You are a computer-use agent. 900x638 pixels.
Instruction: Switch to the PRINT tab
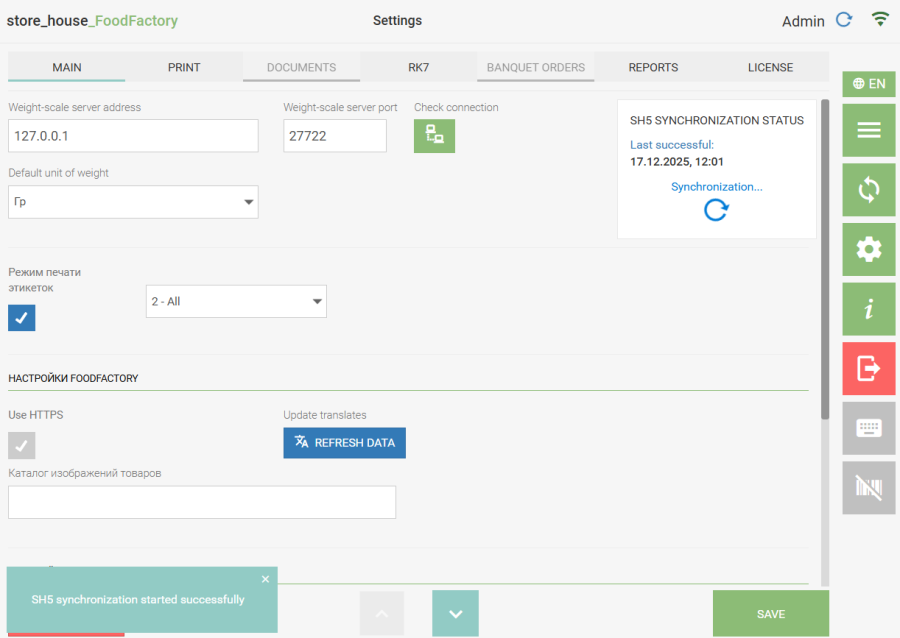tap(184, 67)
